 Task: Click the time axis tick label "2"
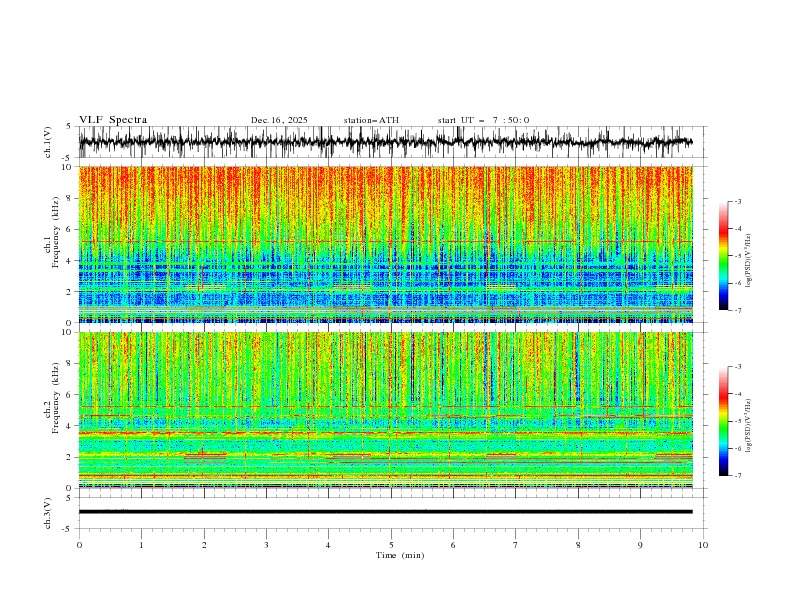pos(204,545)
